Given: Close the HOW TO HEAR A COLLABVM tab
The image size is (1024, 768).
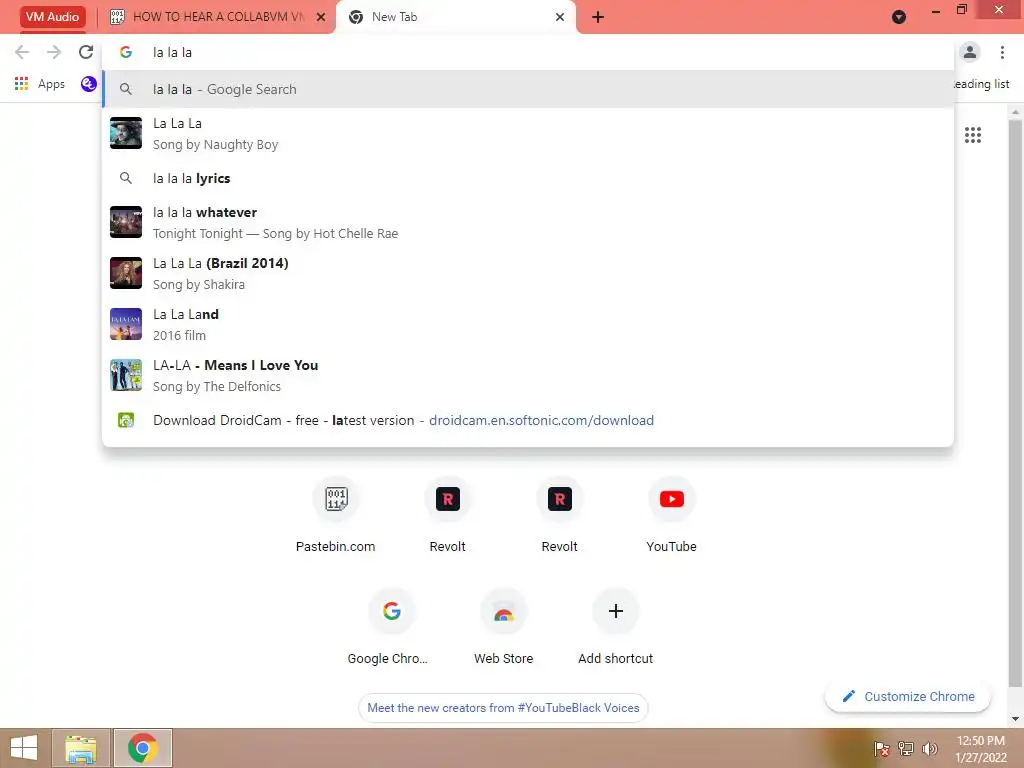Looking at the screenshot, I should (x=321, y=17).
